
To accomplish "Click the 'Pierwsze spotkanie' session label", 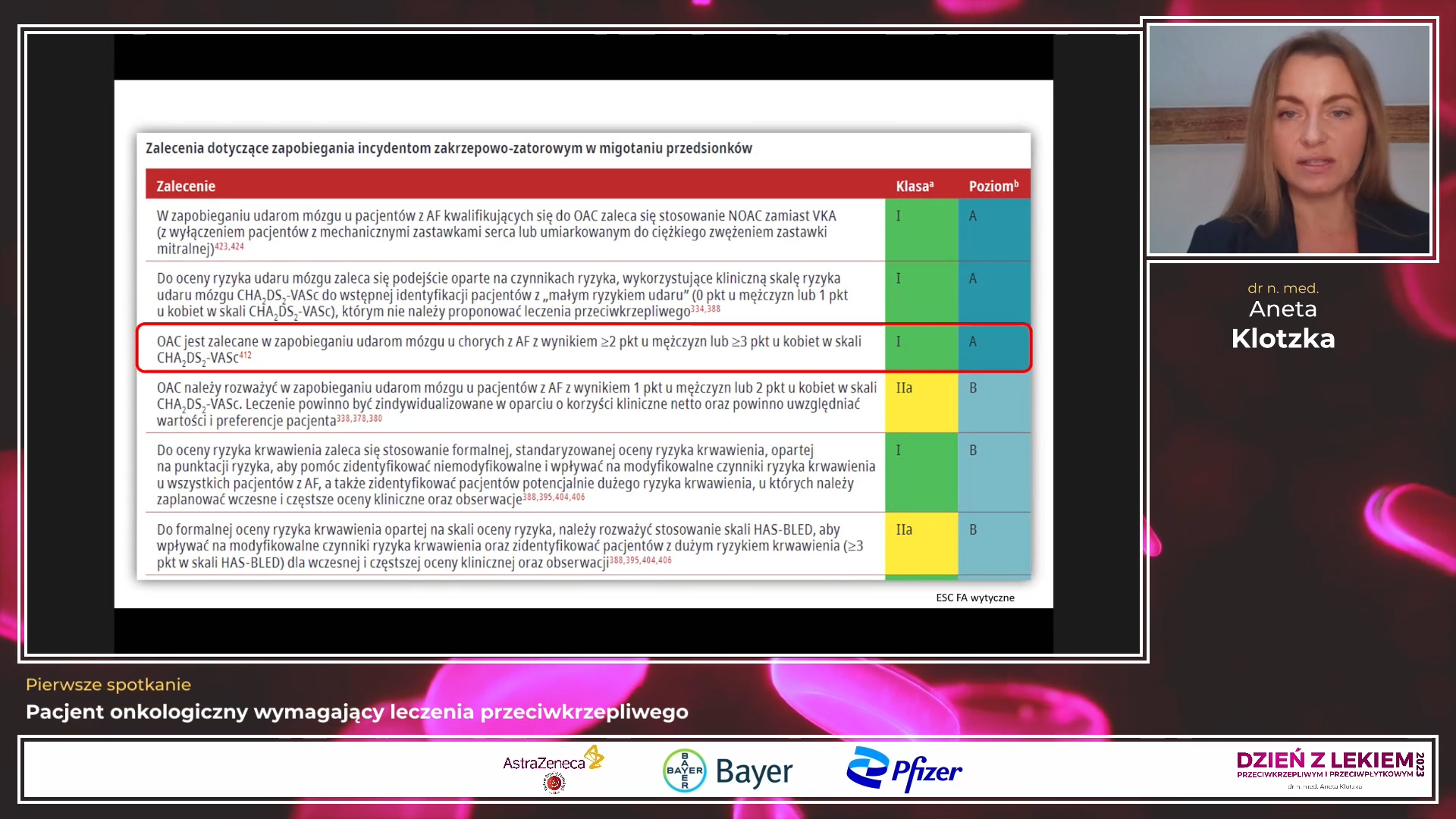I will click(108, 685).
